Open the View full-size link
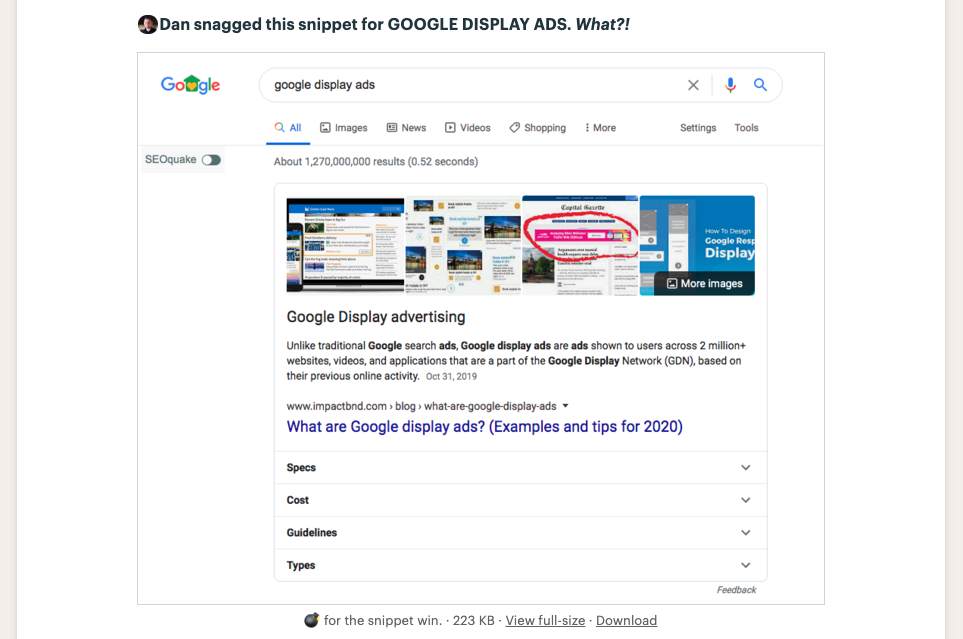The height and width of the screenshot is (639, 963). (x=545, y=620)
